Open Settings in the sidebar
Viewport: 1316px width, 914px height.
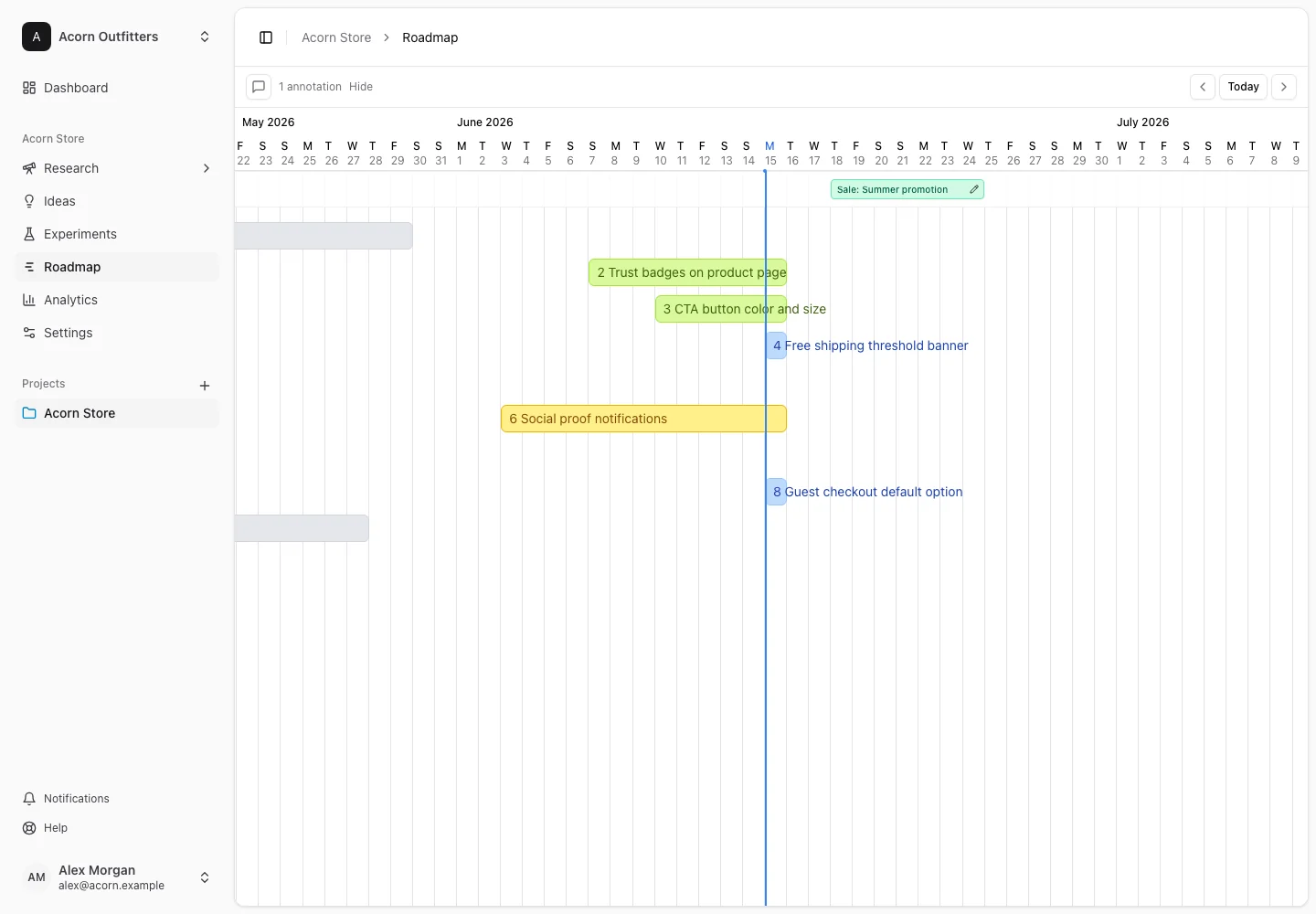point(117,333)
